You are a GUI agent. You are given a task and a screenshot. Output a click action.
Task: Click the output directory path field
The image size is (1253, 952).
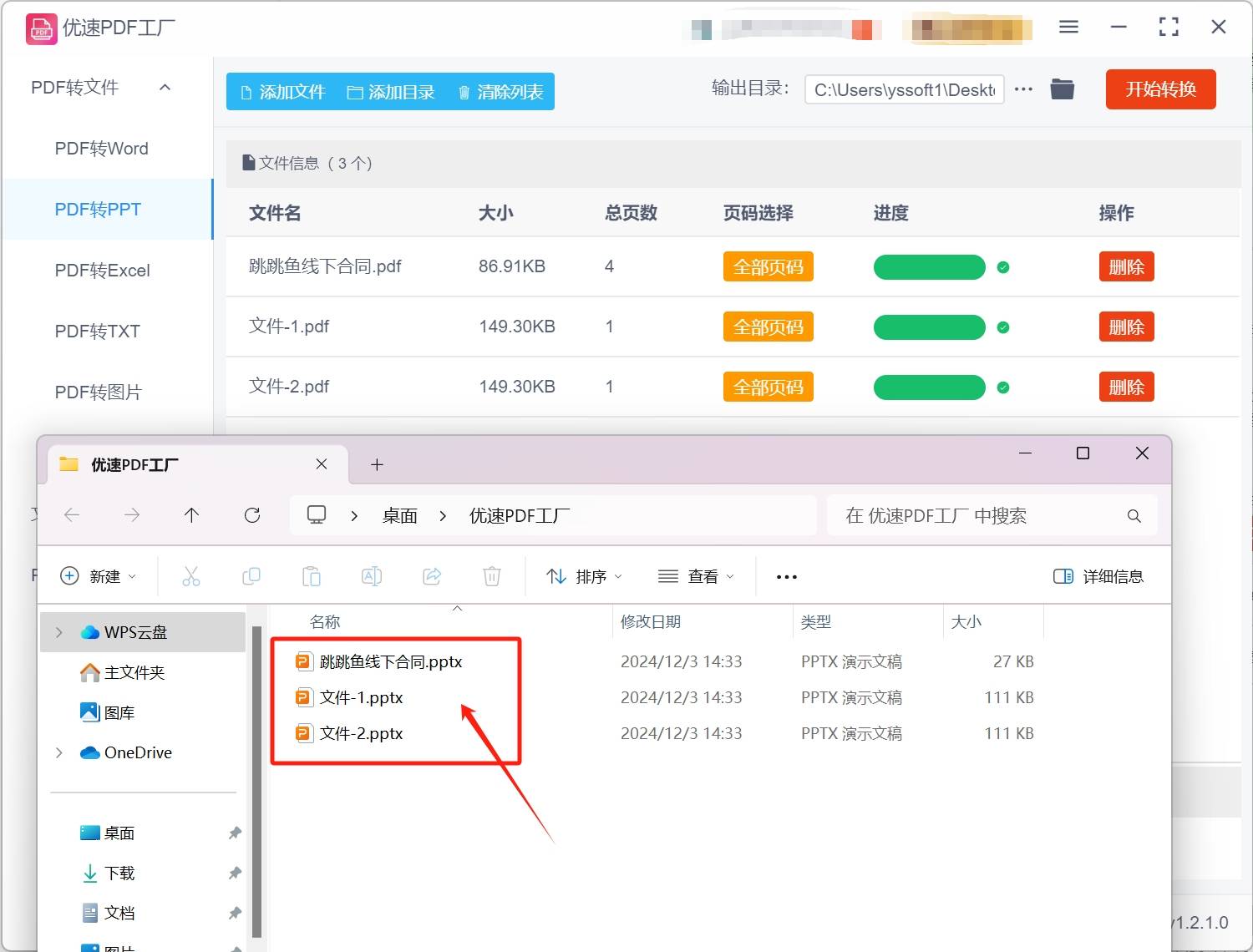(x=904, y=89)
